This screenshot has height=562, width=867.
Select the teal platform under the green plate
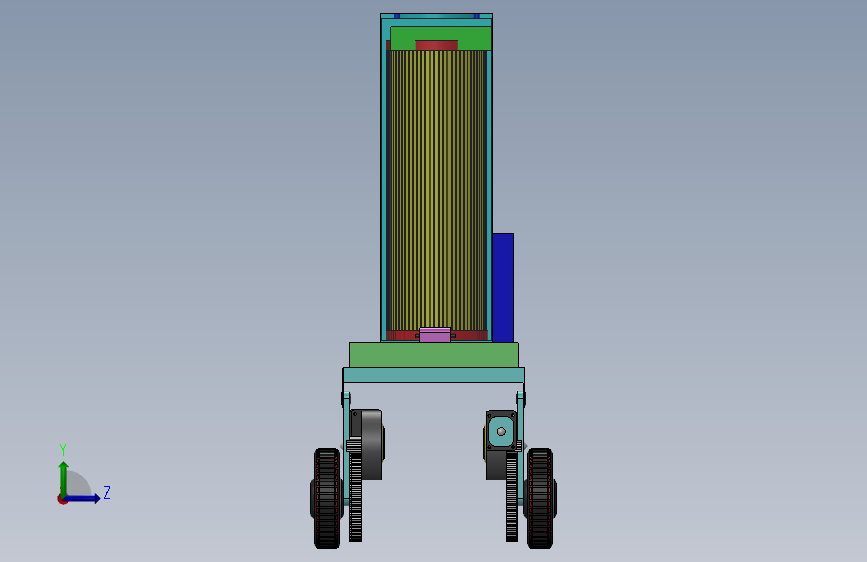[x=434, y=375]
